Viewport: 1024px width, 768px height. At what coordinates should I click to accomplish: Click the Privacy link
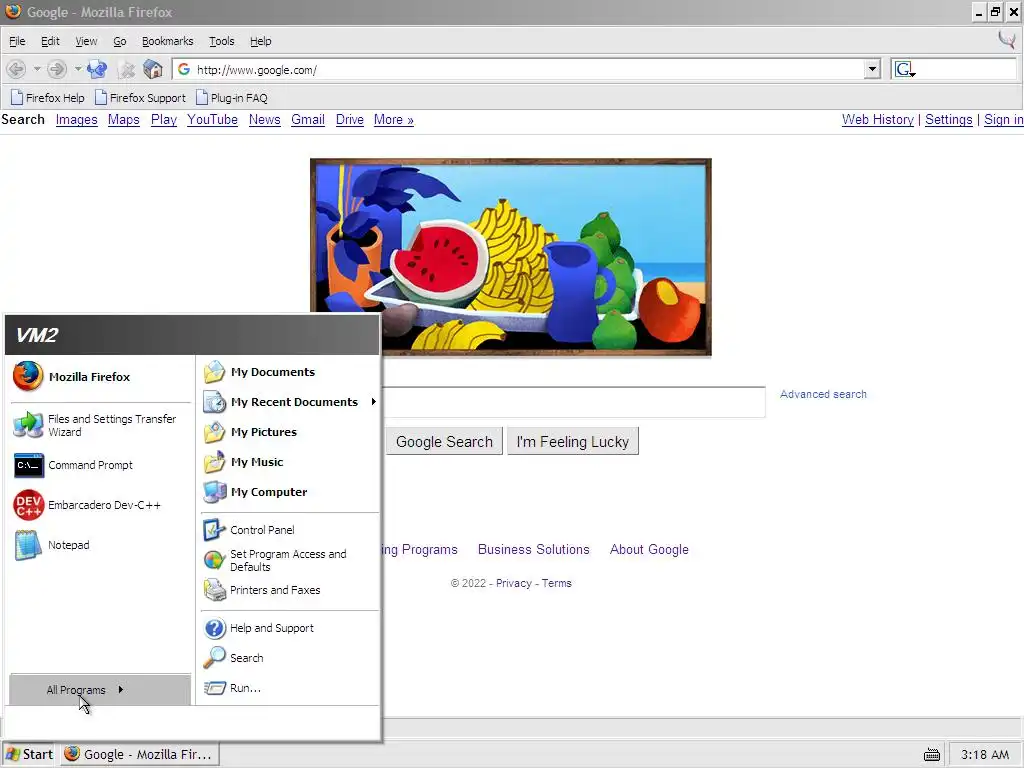(x=513, y=583)
